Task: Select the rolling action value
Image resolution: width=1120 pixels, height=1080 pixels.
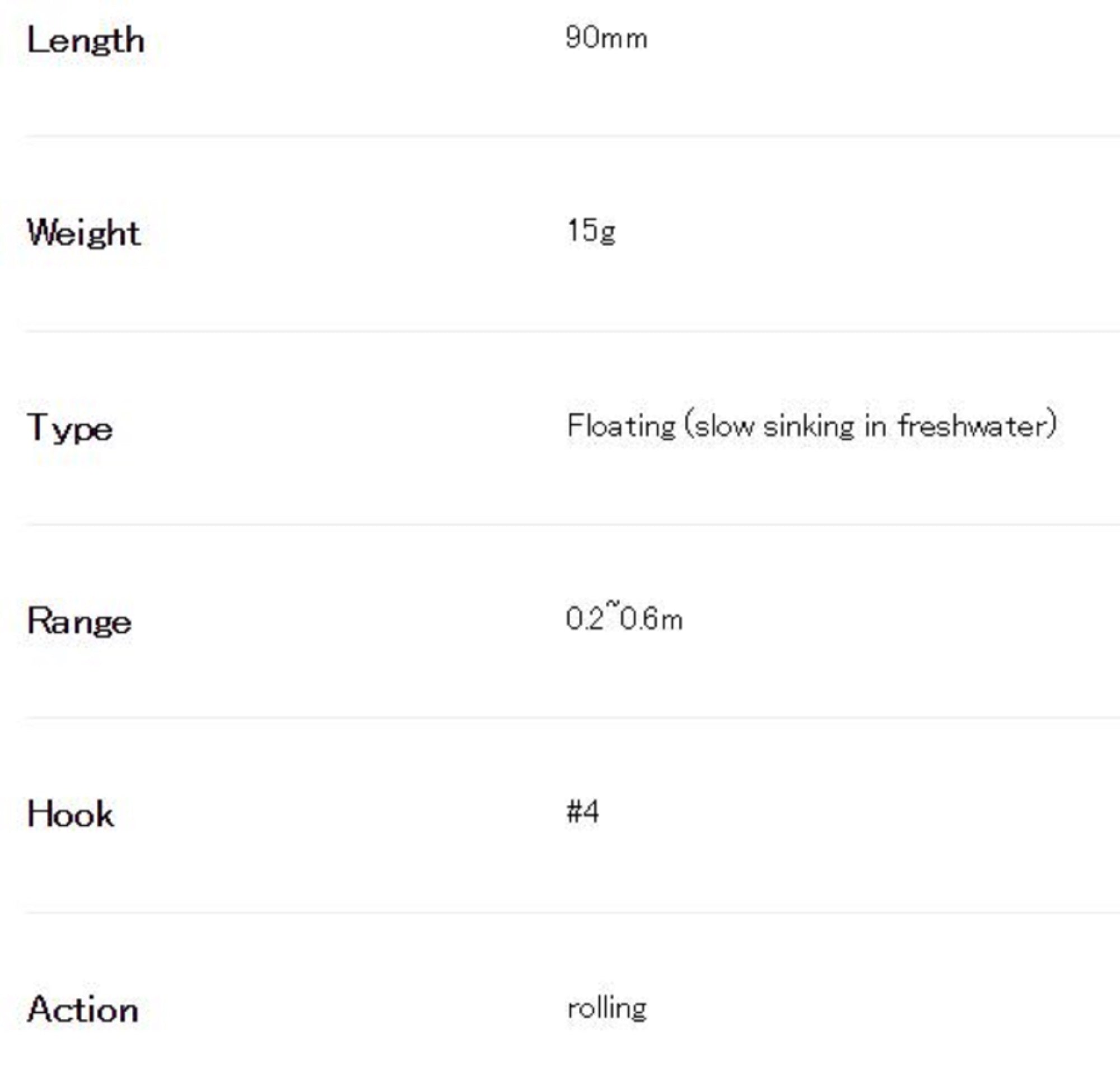Action: pyautogui.click(x=607, y=1008)
